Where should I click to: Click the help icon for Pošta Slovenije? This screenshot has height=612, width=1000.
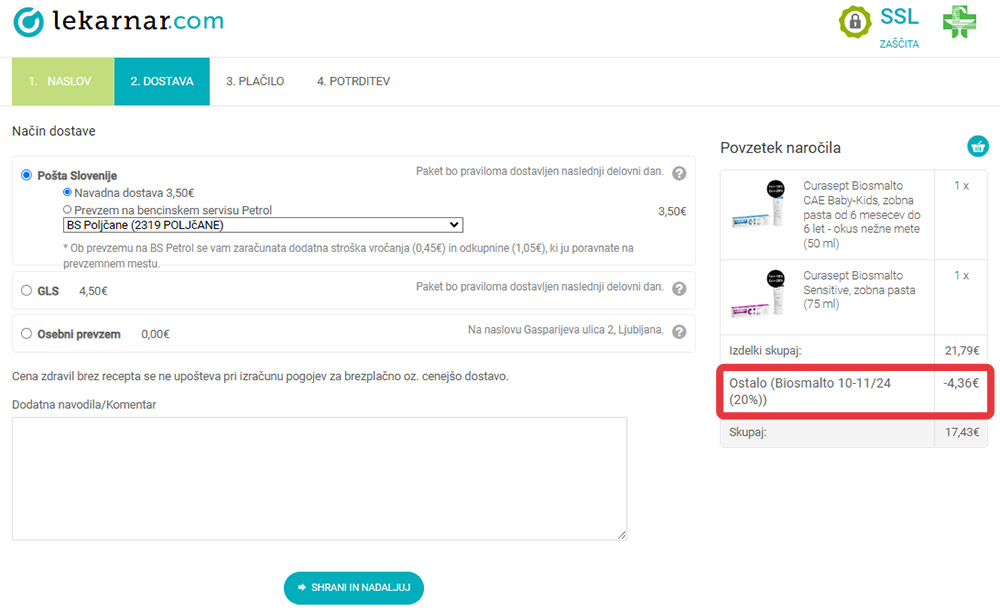679,173
